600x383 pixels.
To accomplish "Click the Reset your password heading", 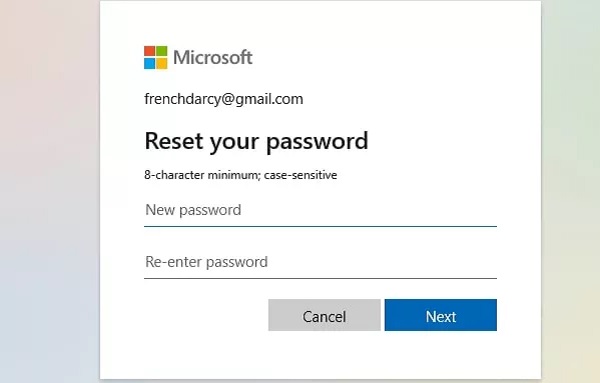I will point(256,141).
